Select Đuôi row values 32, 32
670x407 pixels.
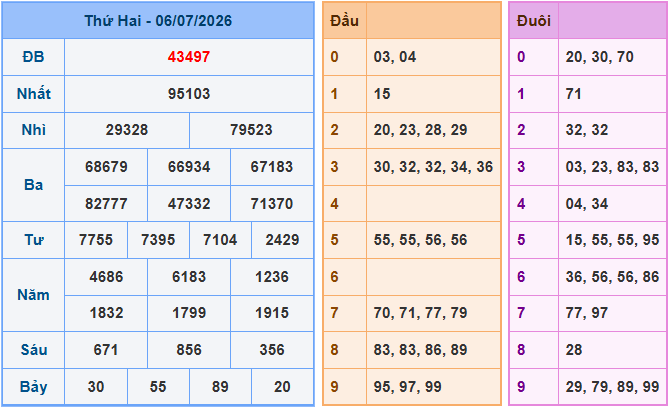[587, 130]
